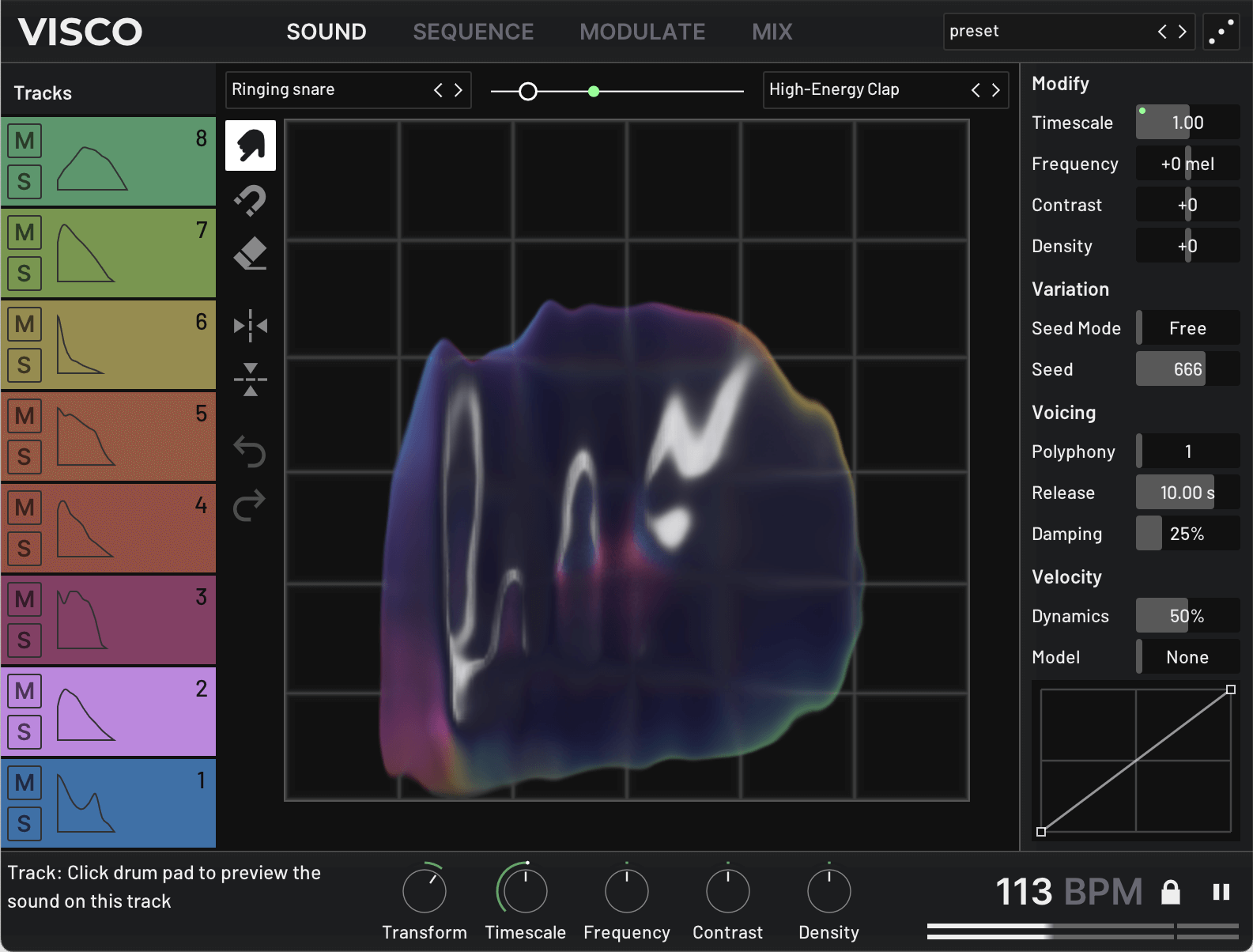Mute track 1
This screenshot has width=1253, height=952.
click(x=25, y=782)
